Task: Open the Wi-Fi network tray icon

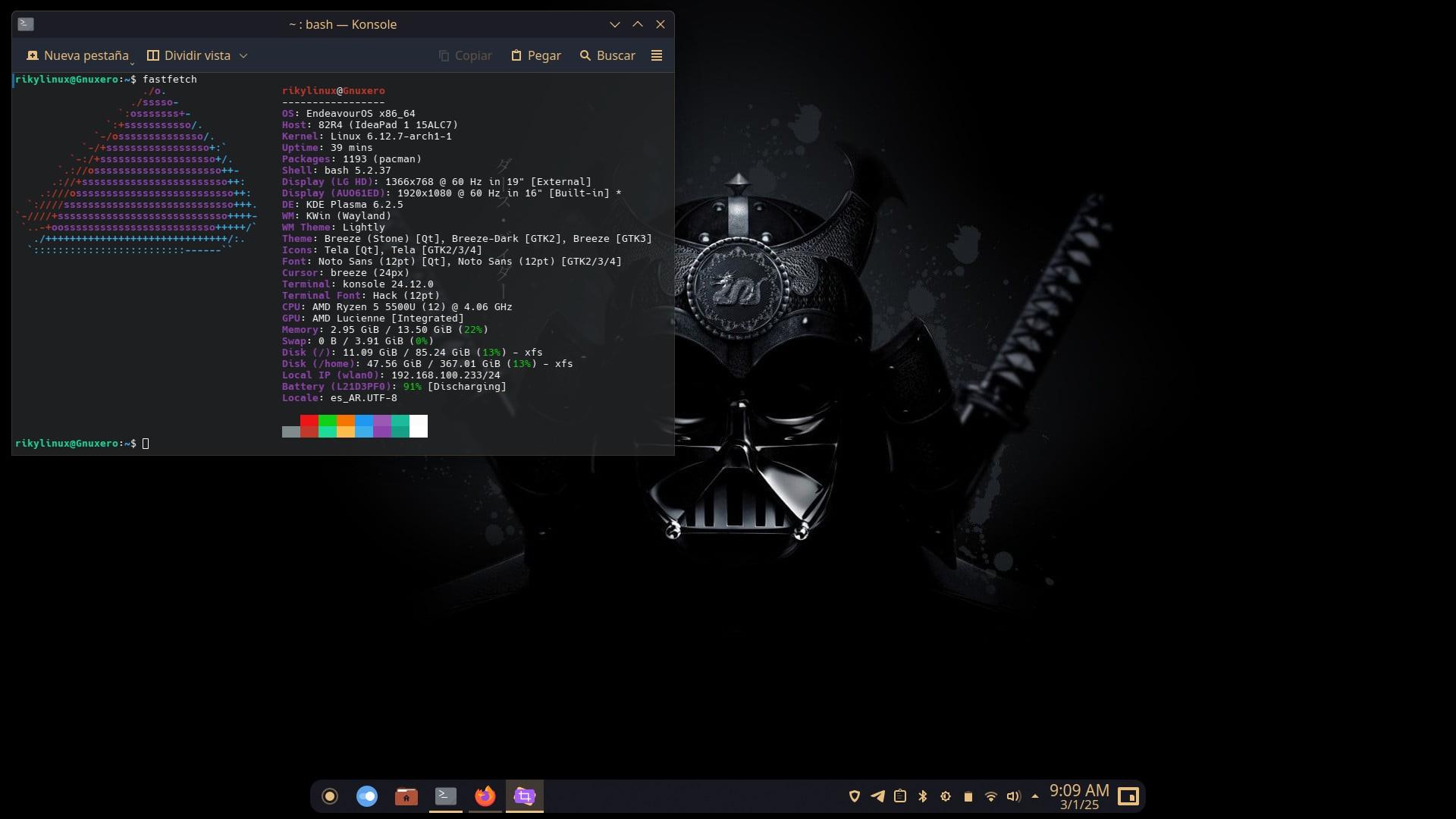Action: click(x=991, y=796)
